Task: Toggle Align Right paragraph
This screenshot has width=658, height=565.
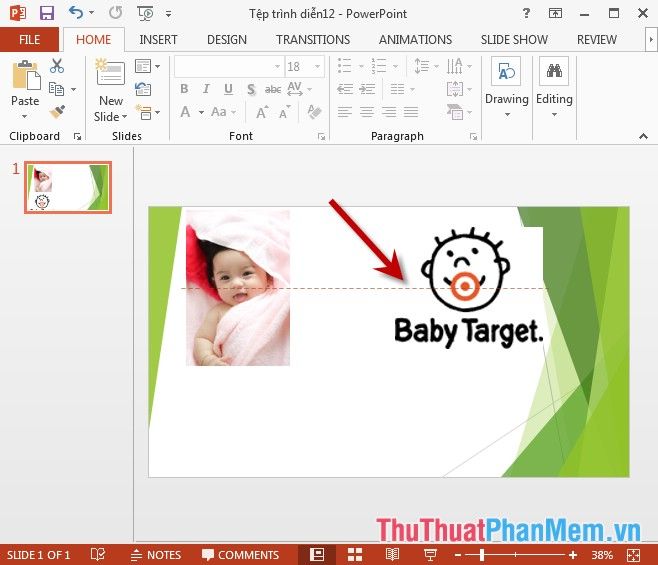Action: coord(389,112)
